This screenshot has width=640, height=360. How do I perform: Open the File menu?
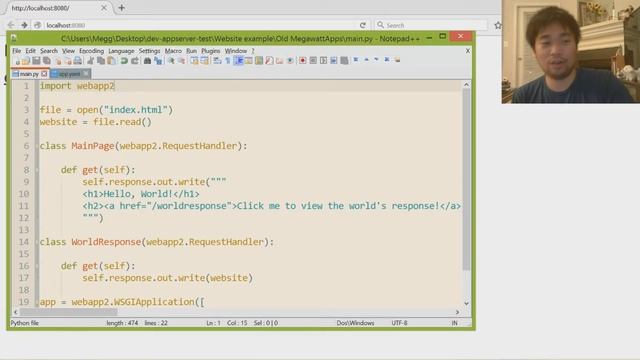coord(16,51)
